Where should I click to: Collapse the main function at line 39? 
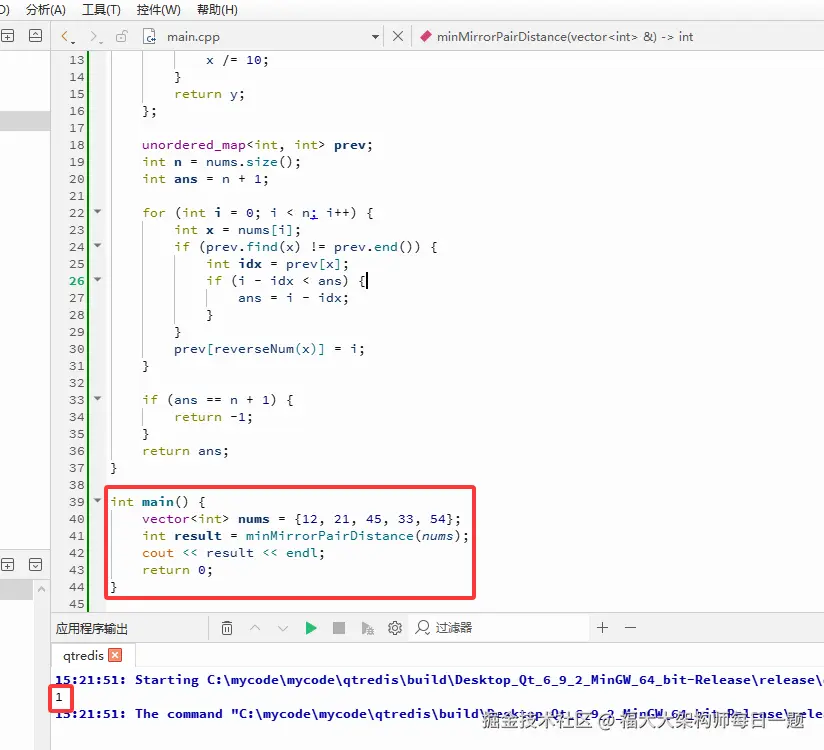click(x=97, y=500)
